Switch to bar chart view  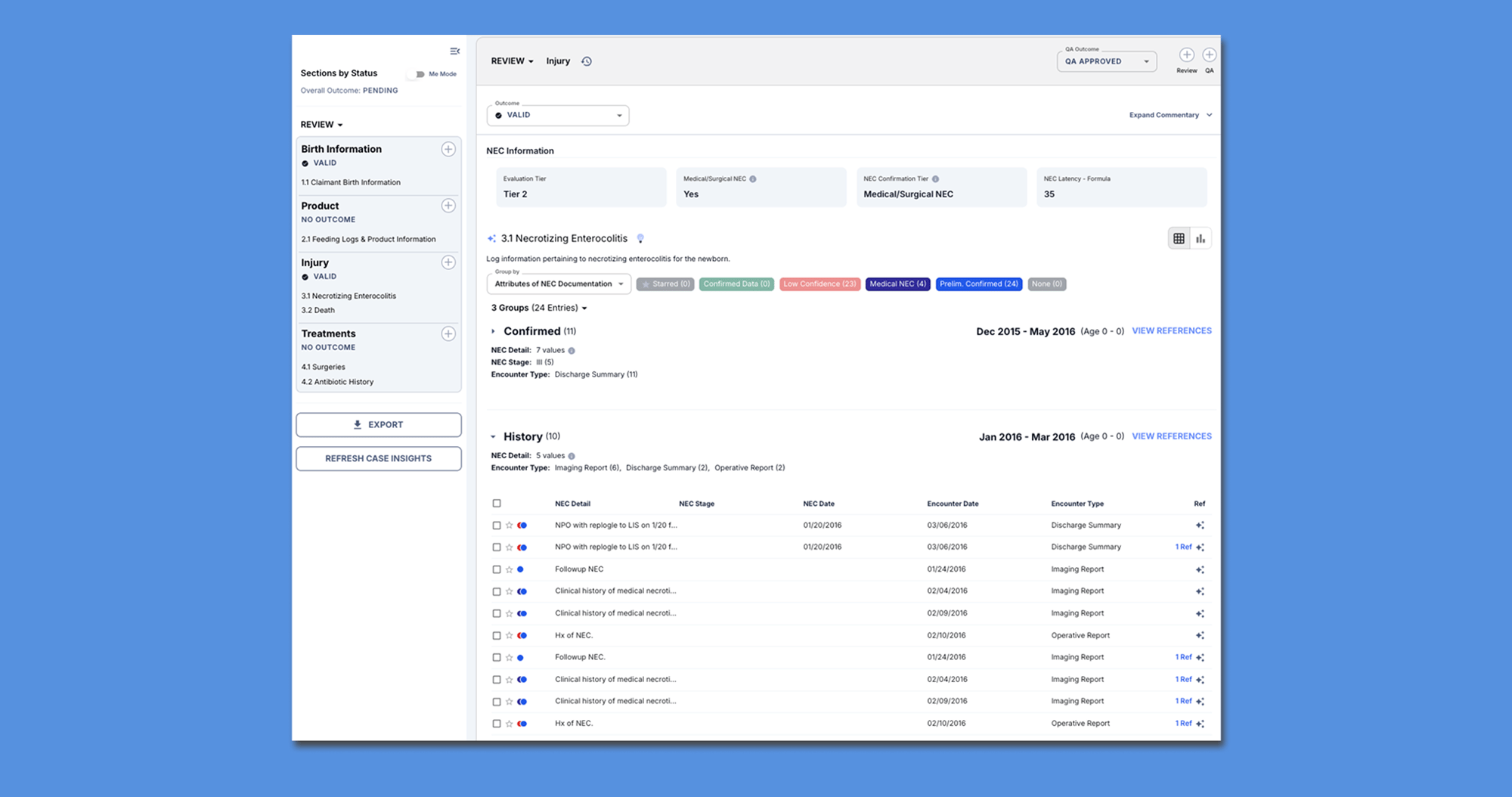pyautogui.click(x=1201, y=239)
